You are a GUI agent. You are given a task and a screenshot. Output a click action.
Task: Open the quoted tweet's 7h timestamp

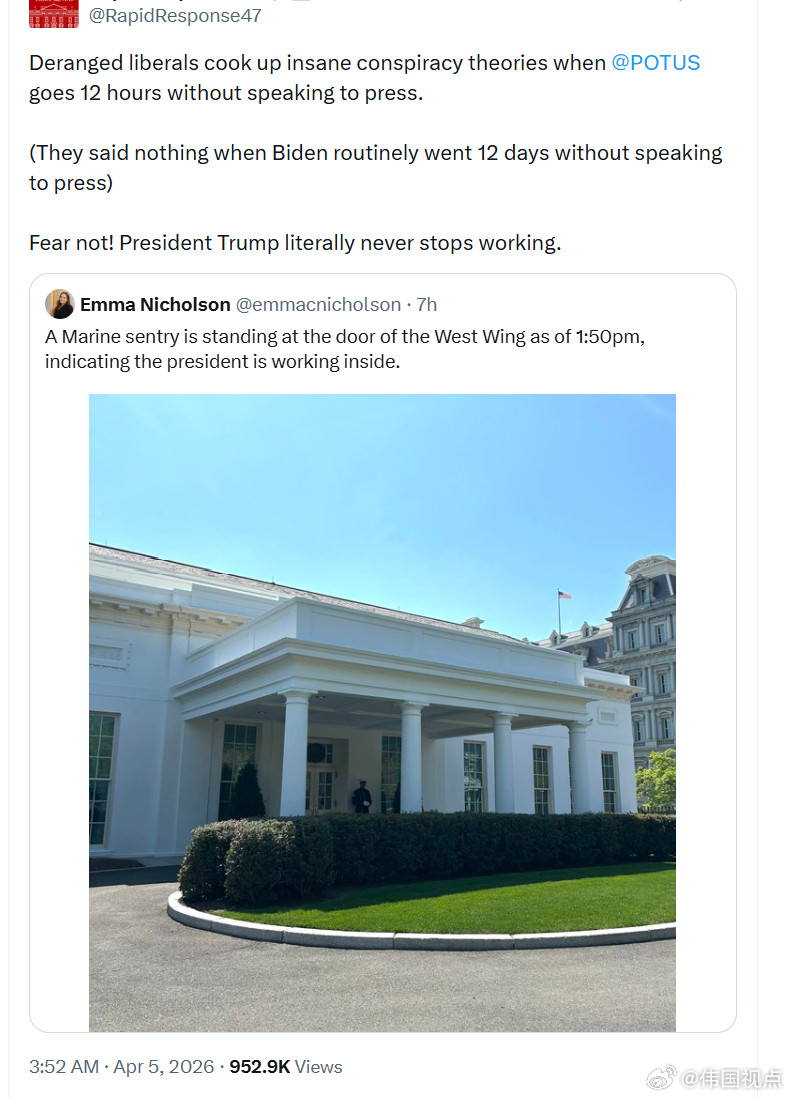pyautogui.click(x=427, y=305)
